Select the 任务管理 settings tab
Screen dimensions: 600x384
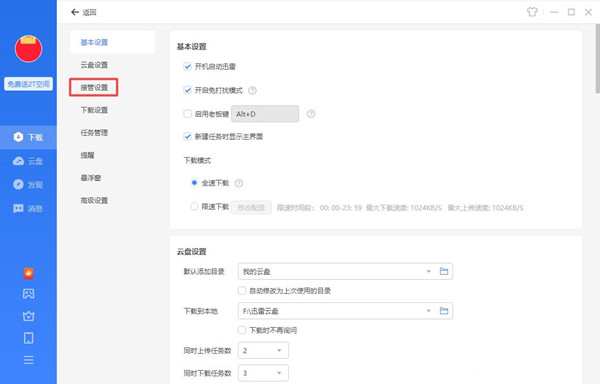coord(94,132)
